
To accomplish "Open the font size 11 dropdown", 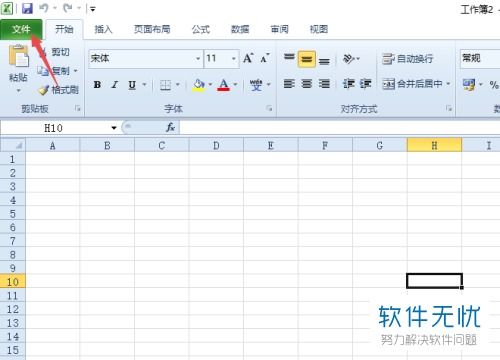I will pos(234,59).
